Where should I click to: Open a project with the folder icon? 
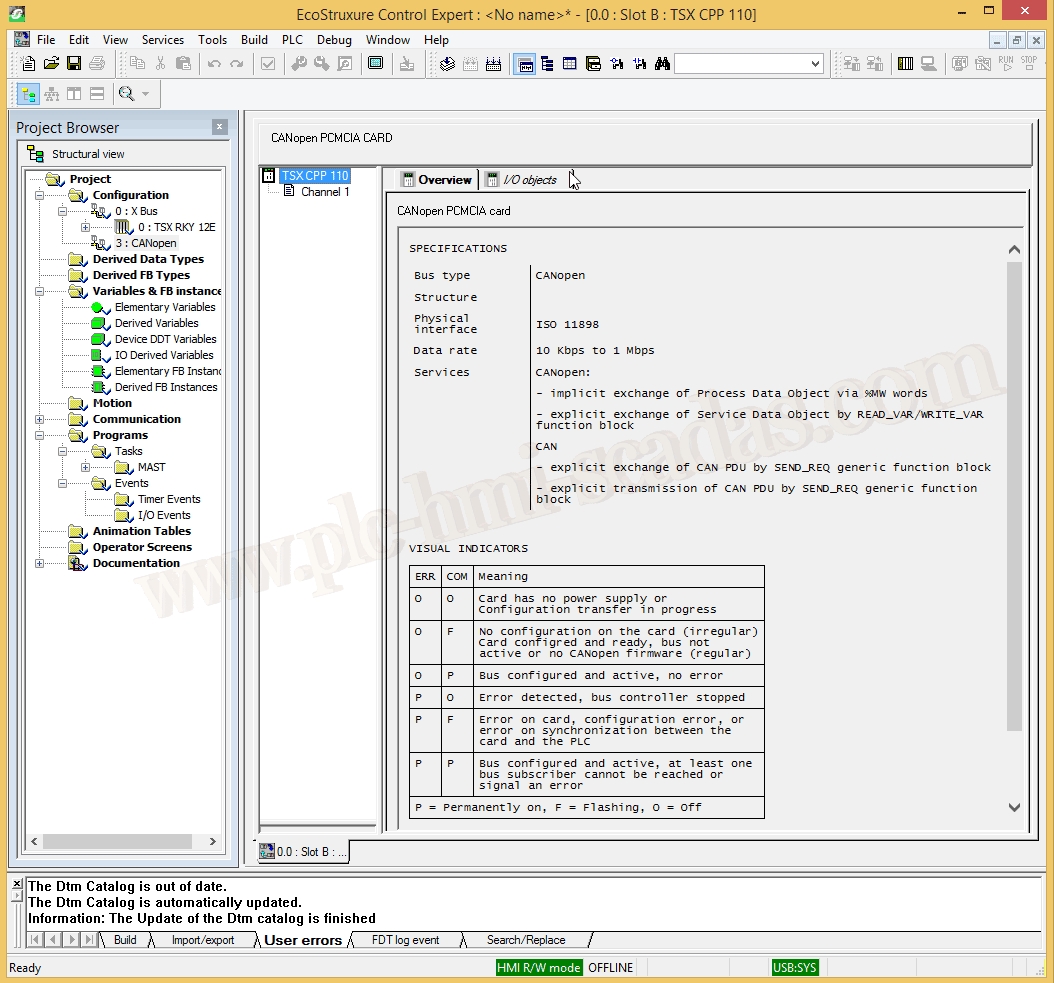click(x=51, y=64)
